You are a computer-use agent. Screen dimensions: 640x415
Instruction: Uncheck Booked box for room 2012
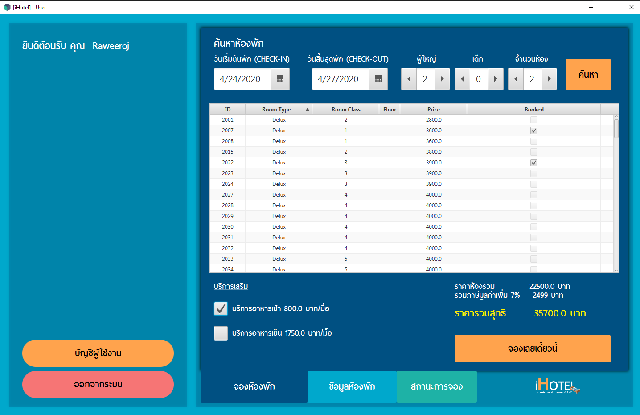533,162
